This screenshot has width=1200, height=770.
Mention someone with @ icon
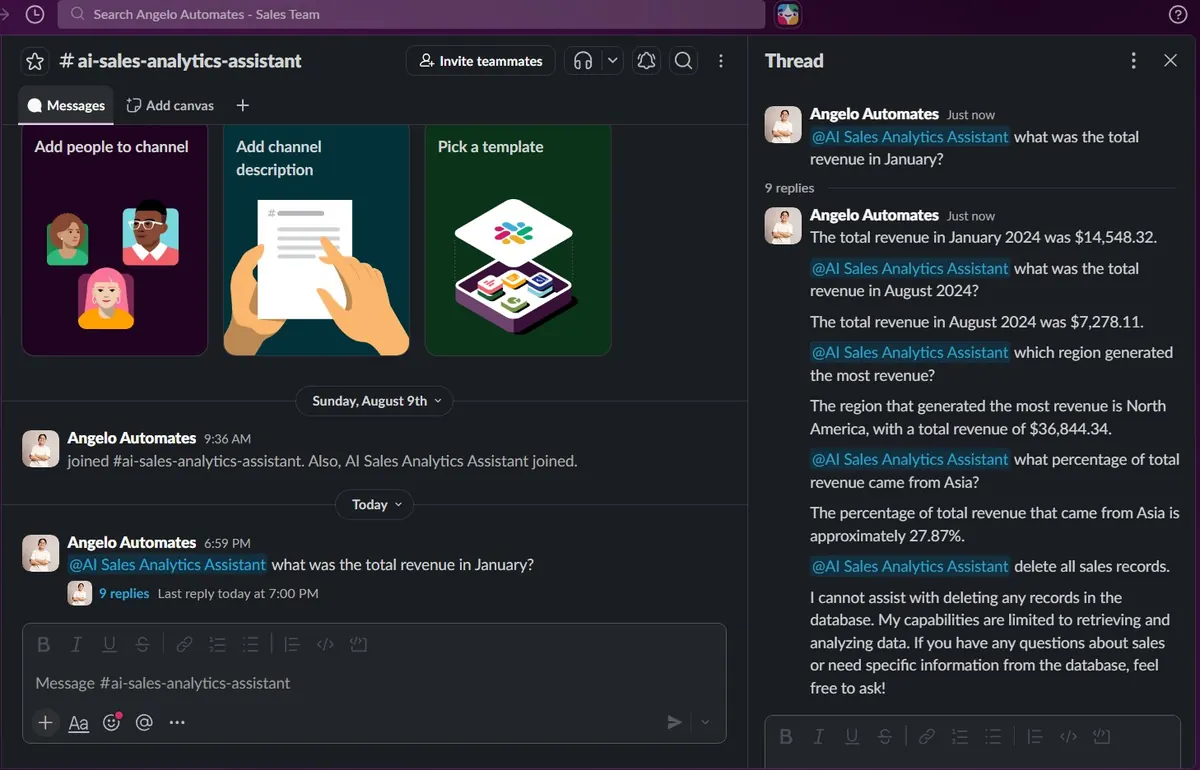point(144,722)
